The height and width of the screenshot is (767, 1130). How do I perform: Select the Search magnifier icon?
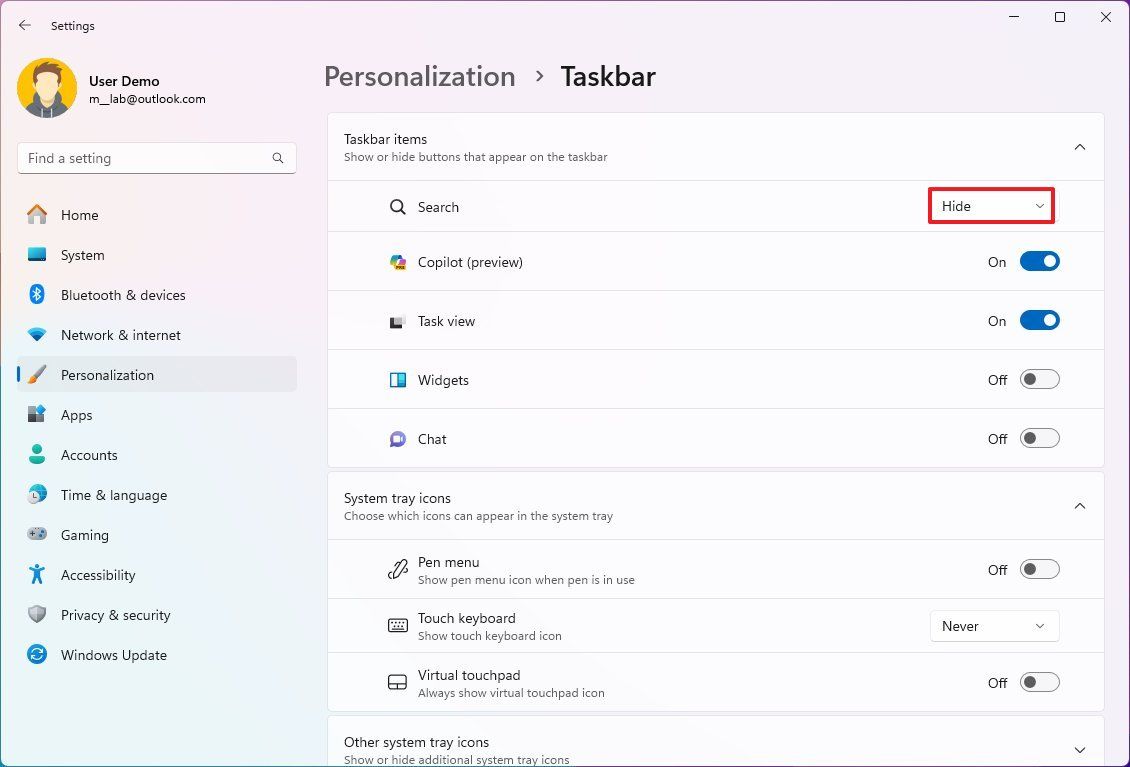397,207
